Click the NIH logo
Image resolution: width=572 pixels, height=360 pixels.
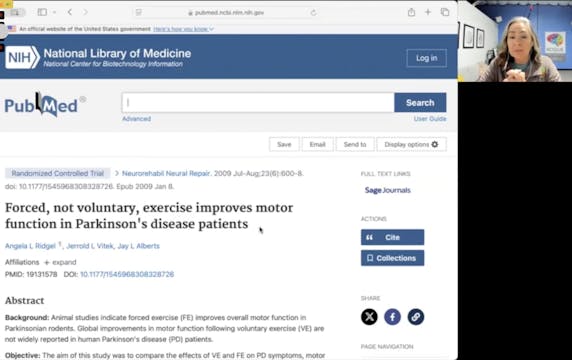pos(22,57)
